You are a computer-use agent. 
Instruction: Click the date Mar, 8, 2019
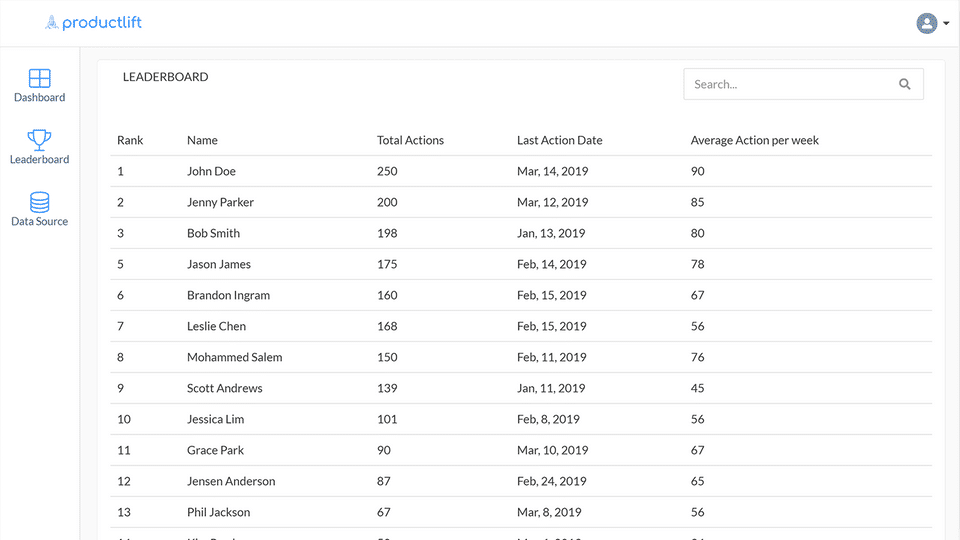click(549, 512)
